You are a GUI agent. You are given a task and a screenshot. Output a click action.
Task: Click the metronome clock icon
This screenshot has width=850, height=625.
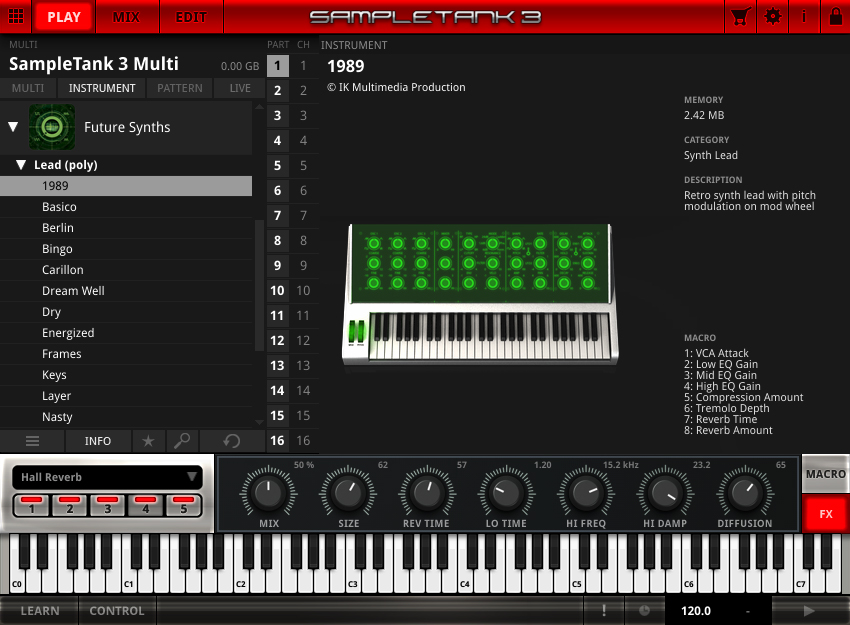pos(644,611)
